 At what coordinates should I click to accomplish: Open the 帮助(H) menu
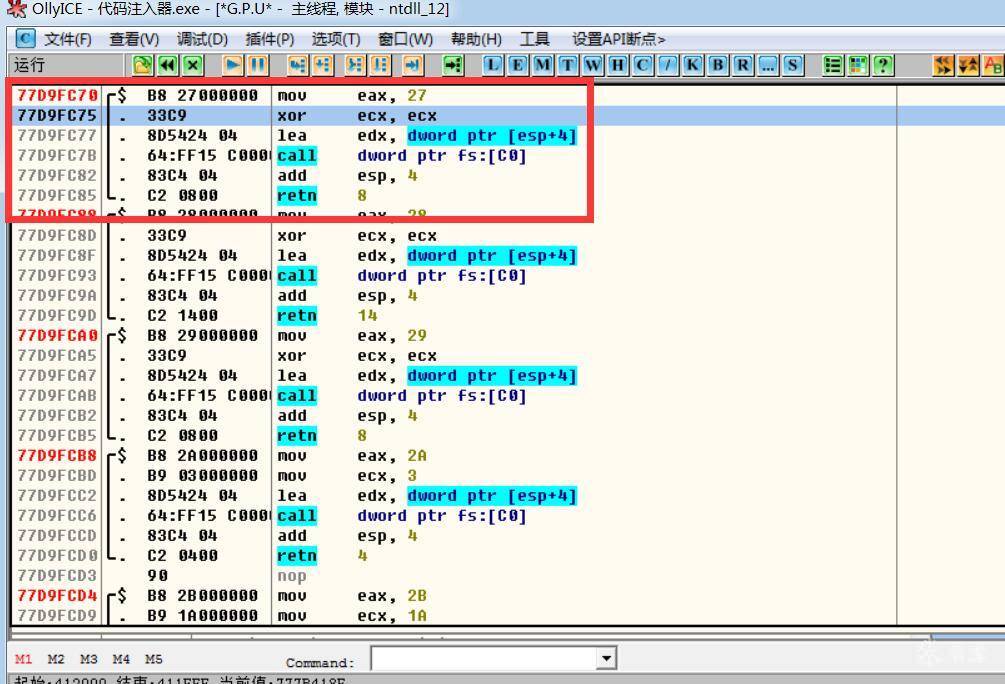(476, 39)
